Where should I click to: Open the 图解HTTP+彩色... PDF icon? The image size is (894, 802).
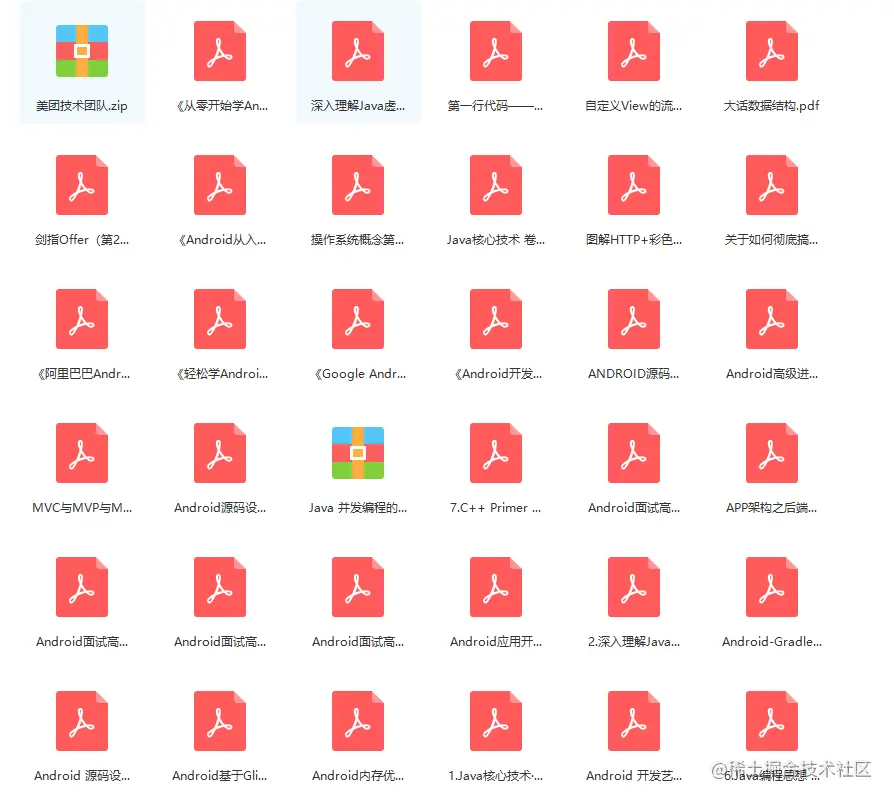click(633, 185)
